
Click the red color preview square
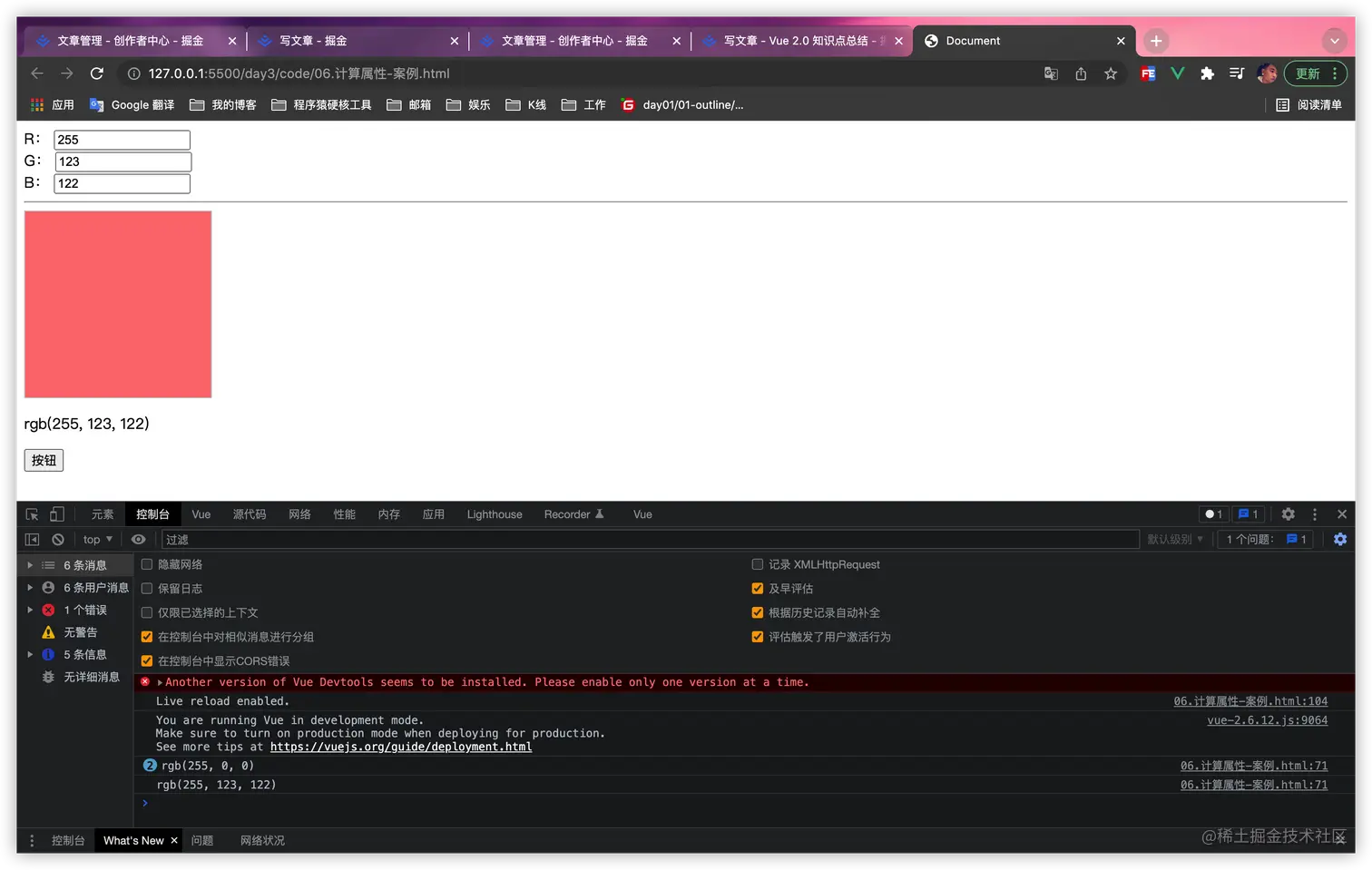tap(117, 304)
